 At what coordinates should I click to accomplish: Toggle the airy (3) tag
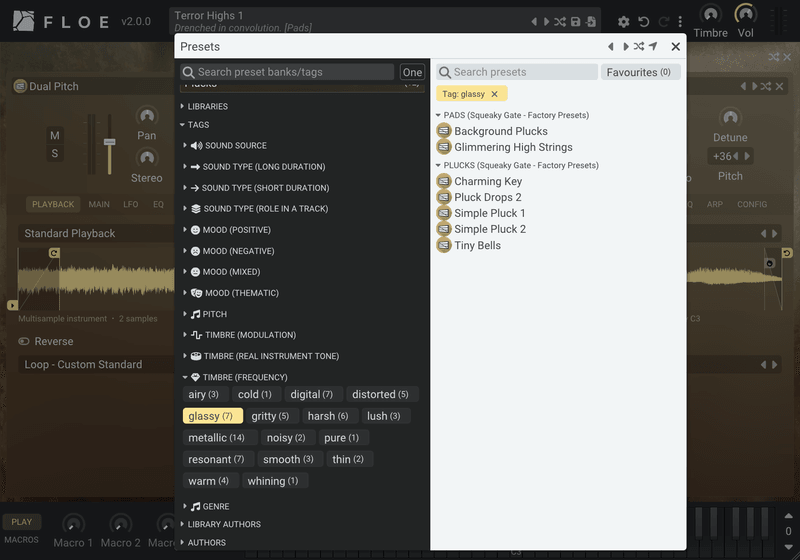204,394
